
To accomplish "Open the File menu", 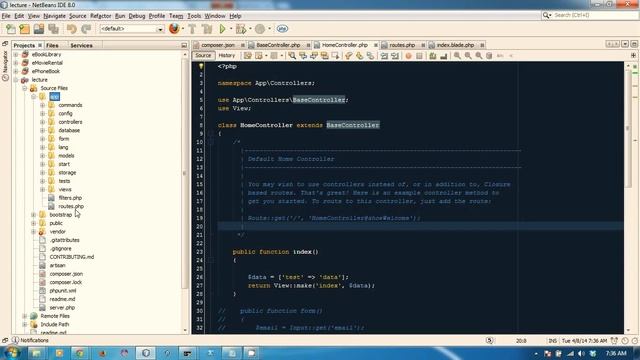I will pos(6,16).
